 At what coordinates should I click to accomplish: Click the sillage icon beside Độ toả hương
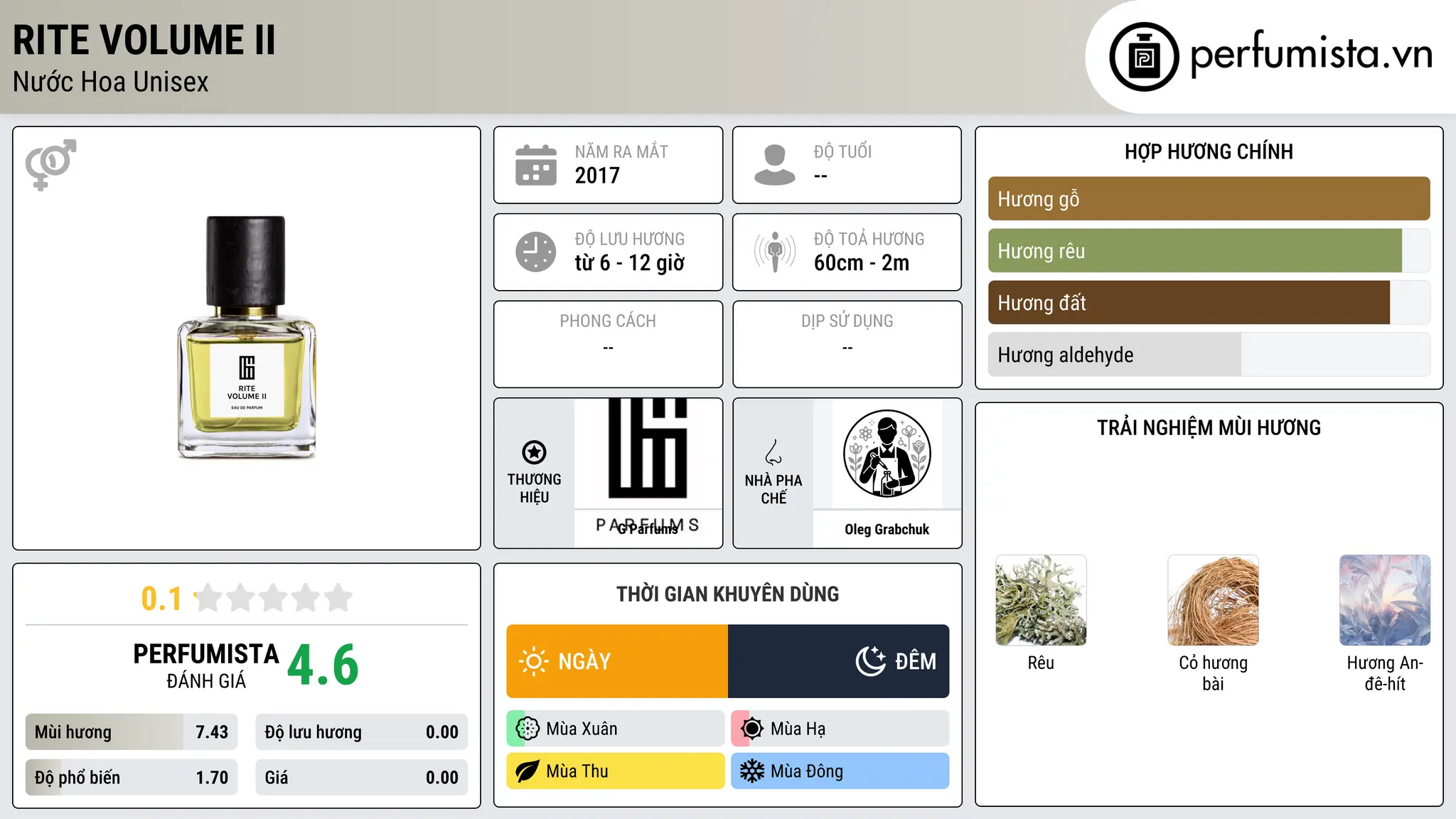point(775,252)
